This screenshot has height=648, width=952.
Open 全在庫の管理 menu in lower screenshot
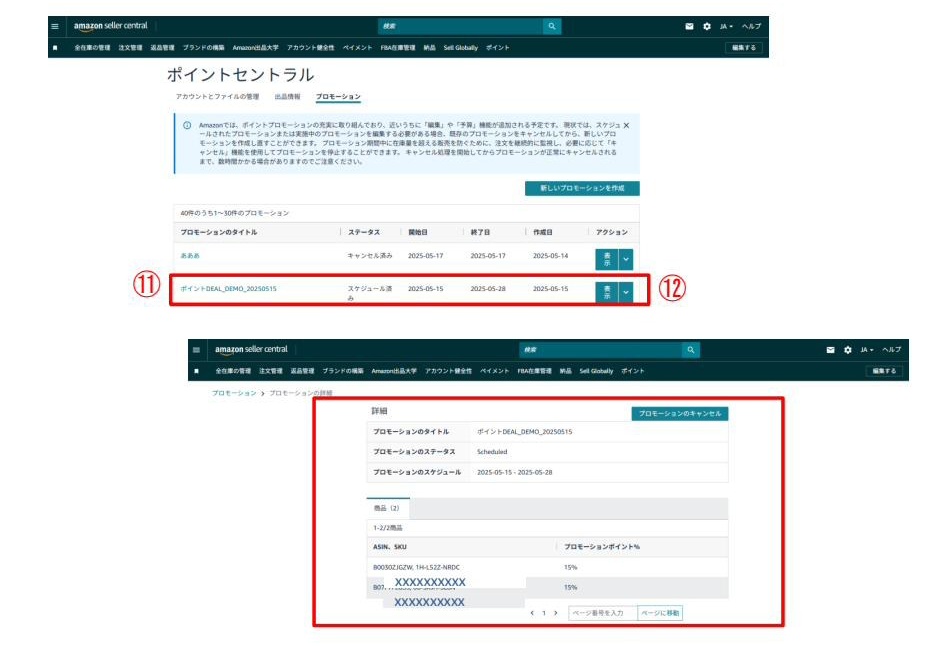tap(233, 371)
